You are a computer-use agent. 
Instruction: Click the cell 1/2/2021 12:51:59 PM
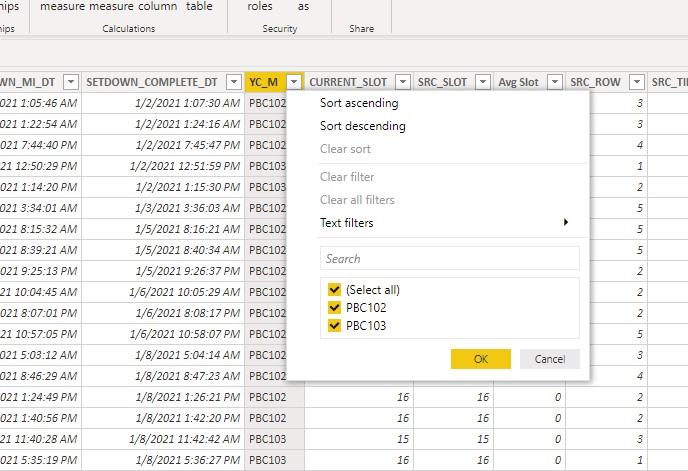tap(163, 166)
